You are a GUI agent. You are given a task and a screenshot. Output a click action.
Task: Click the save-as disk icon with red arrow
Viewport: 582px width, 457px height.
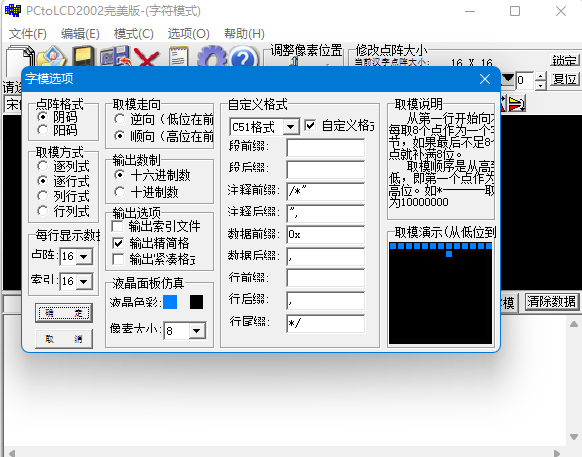click(115, 56)
